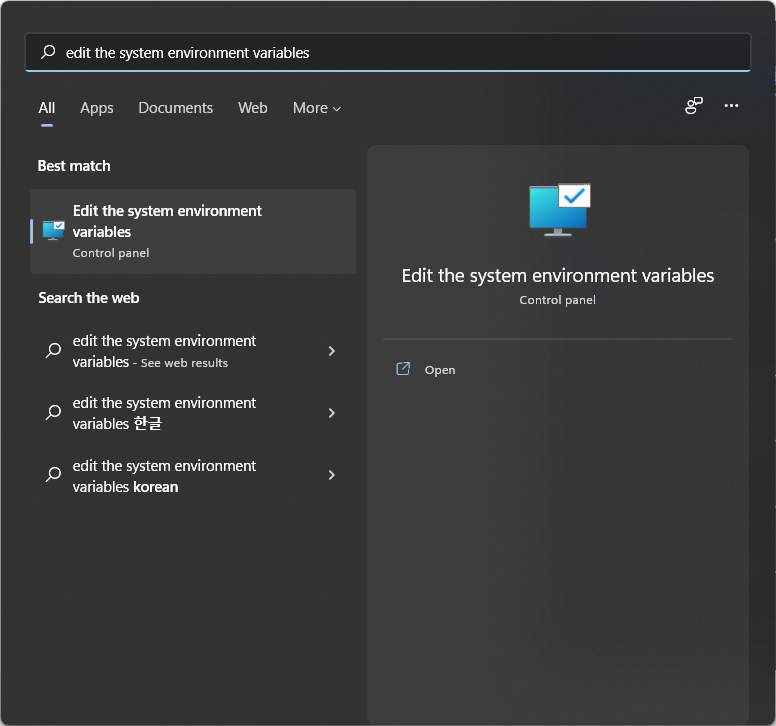Click the preview title 'Edit the system environment variables'
This screenshot has height=726, width=776.
pos(558,276)
